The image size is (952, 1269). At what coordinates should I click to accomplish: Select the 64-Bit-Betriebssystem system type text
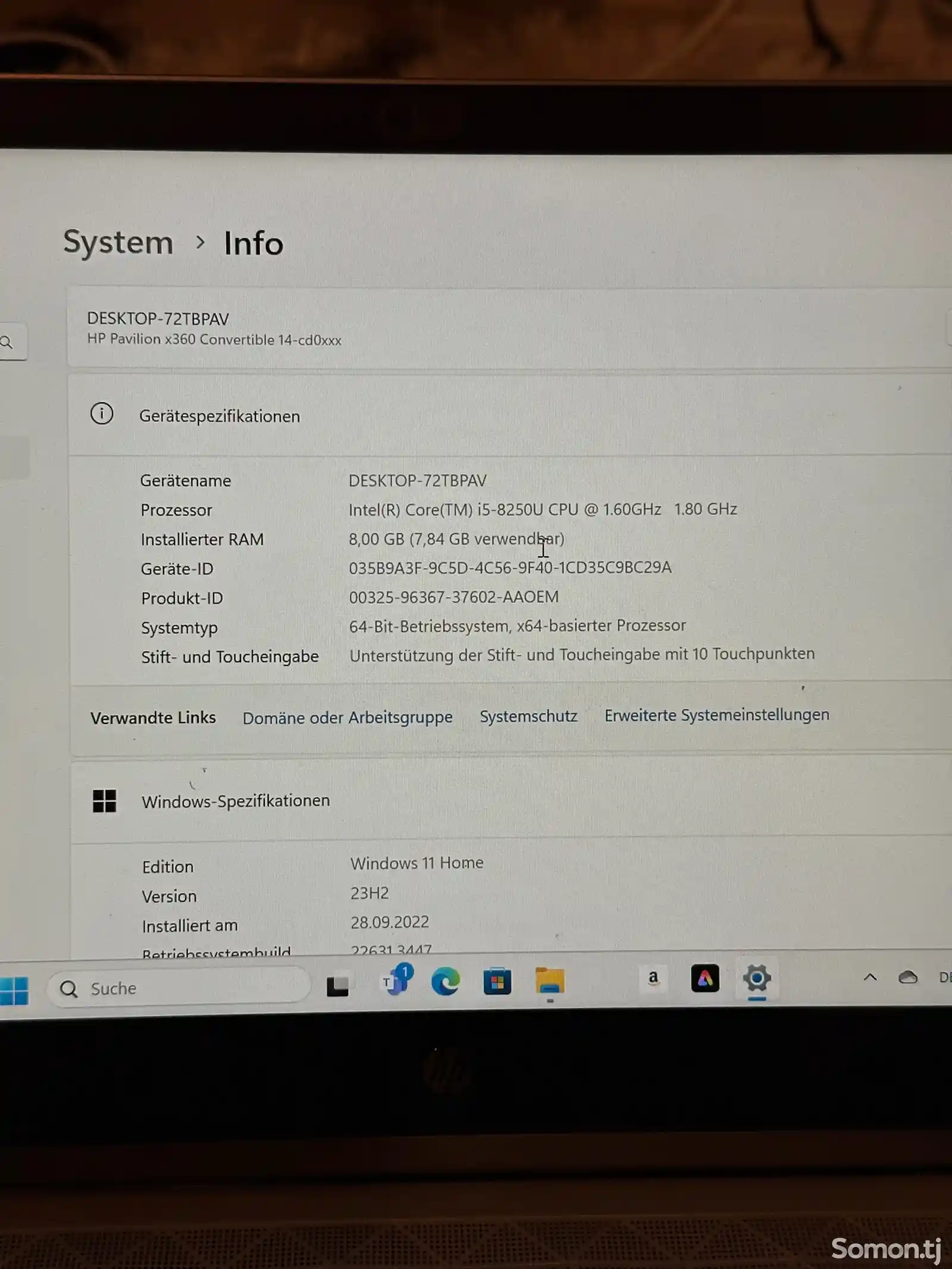pyautogui.click(x=517, y=626)
